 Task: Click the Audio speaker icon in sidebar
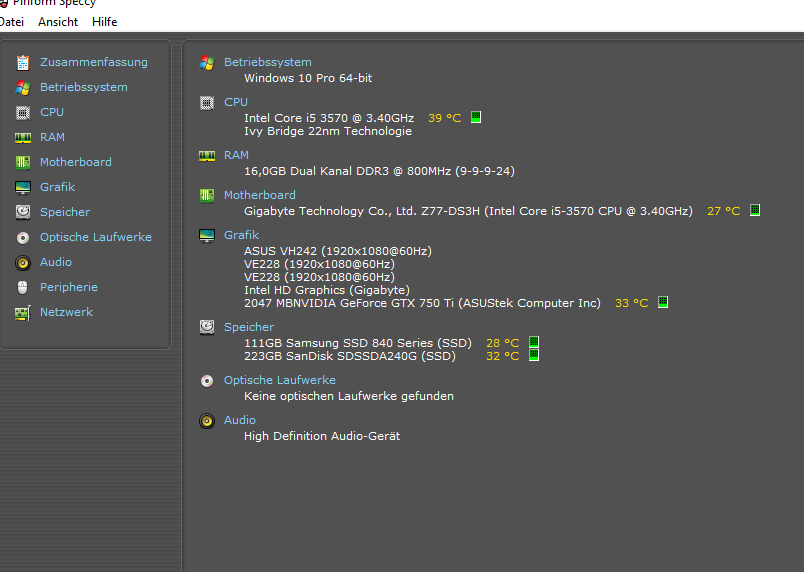(x=23, y=262)
